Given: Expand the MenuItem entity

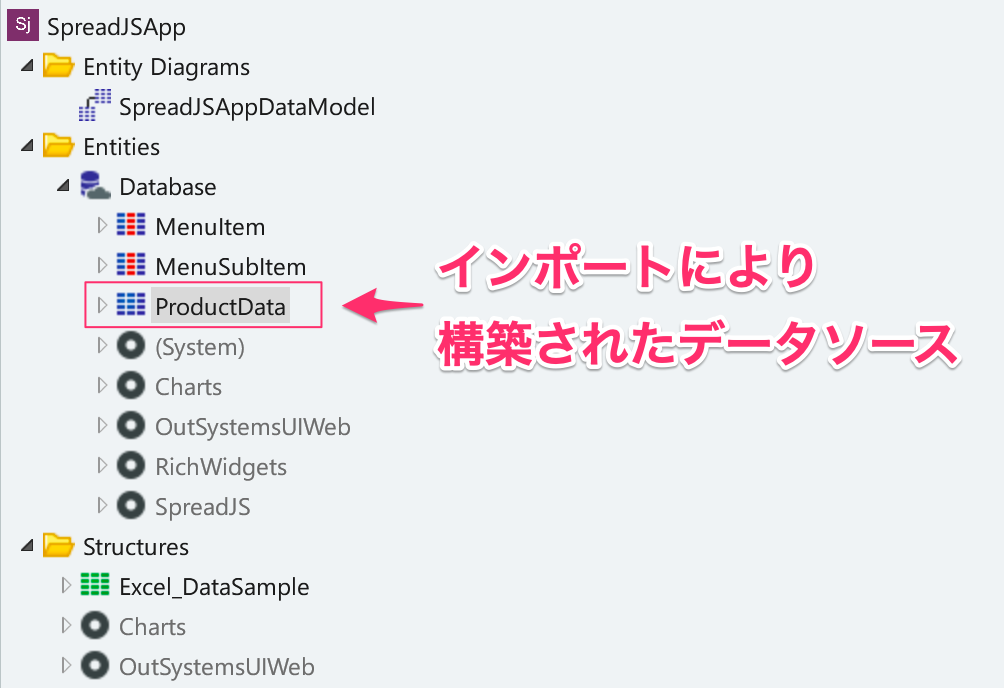Looking at the screenshot, I should (101, 225).
